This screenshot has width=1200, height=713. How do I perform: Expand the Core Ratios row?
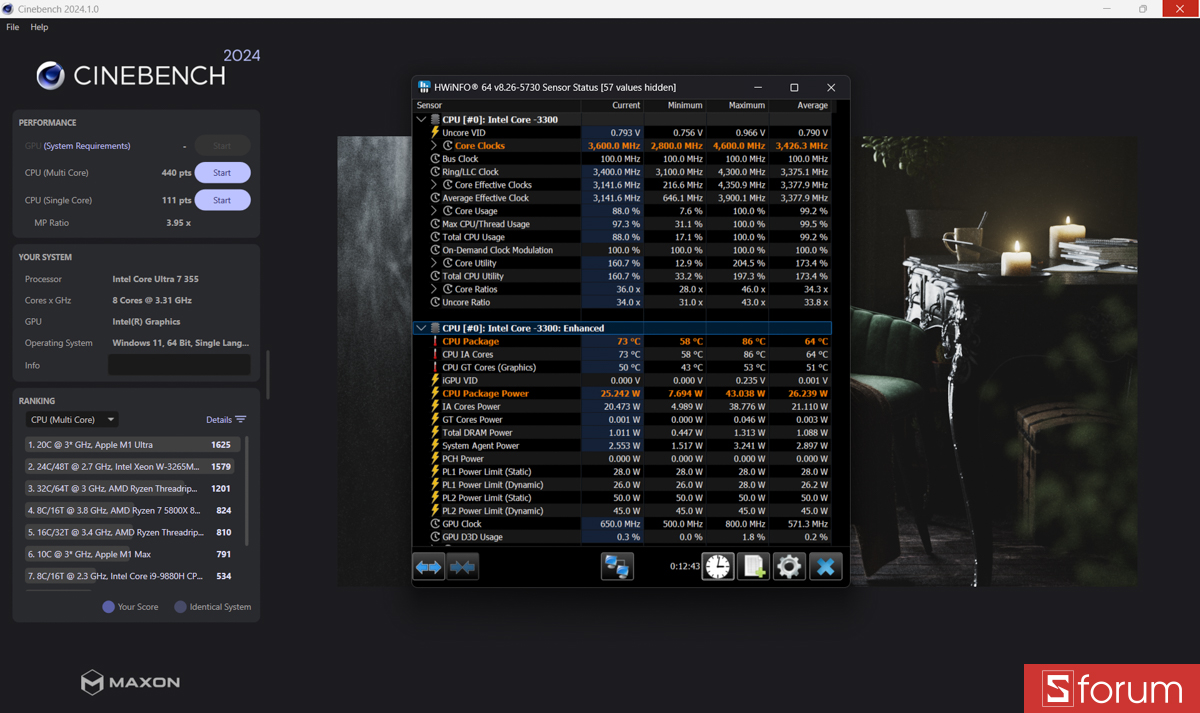coord(434,289)
